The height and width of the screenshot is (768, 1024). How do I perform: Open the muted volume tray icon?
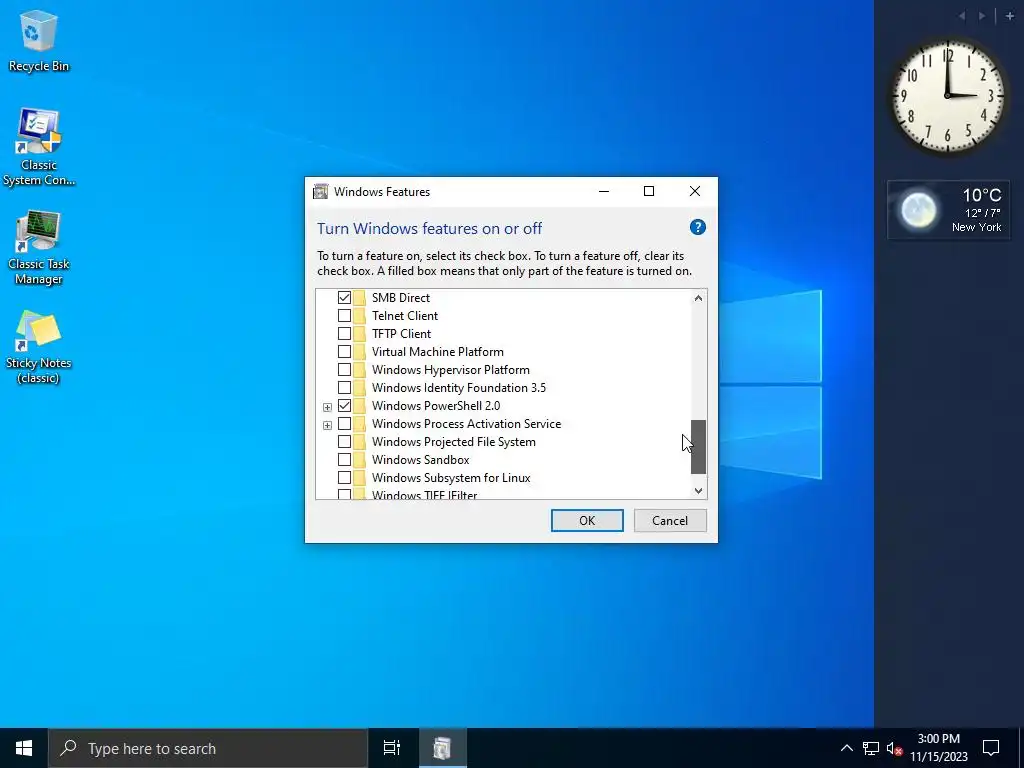click(x=894, y=748)
